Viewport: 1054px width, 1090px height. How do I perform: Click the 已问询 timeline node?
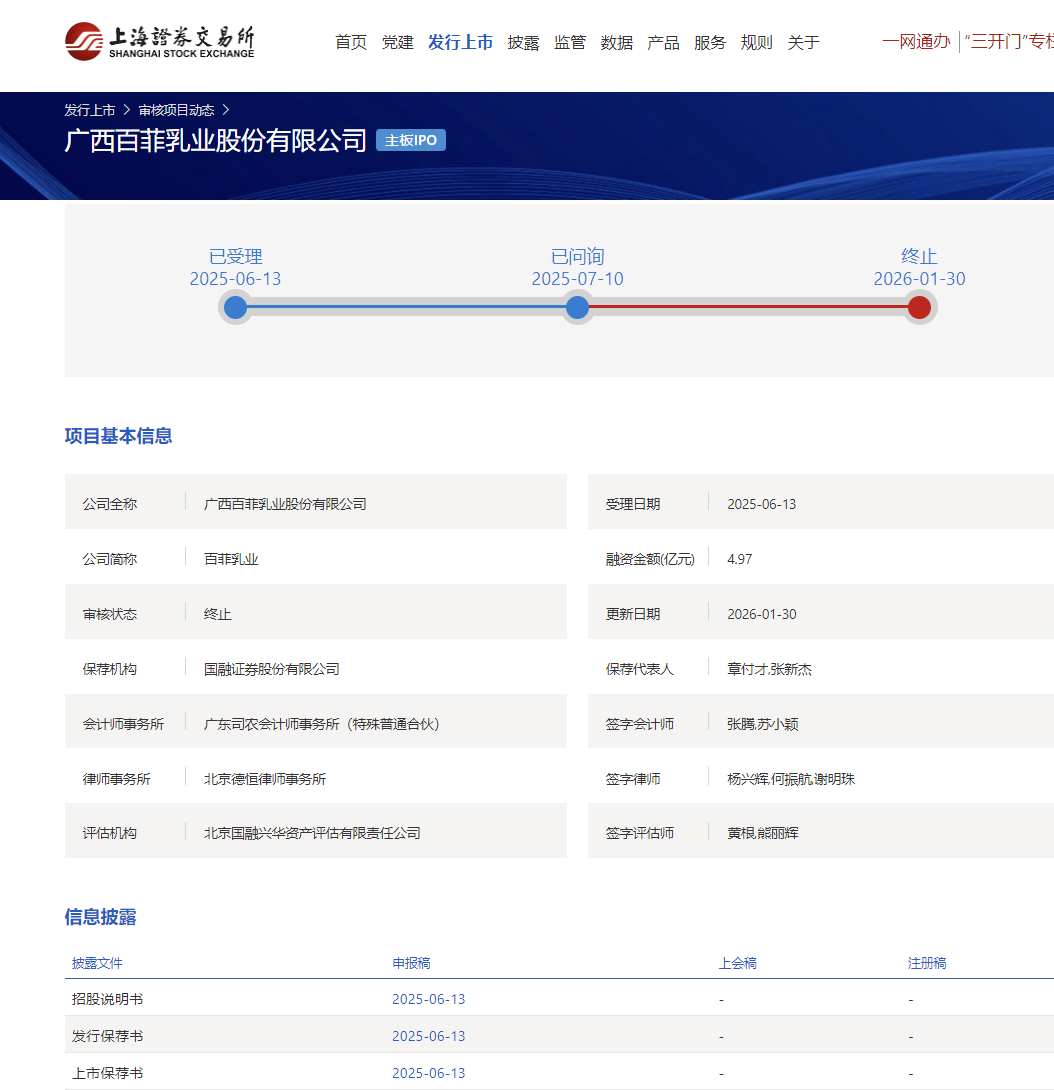[x=577, y=307]
